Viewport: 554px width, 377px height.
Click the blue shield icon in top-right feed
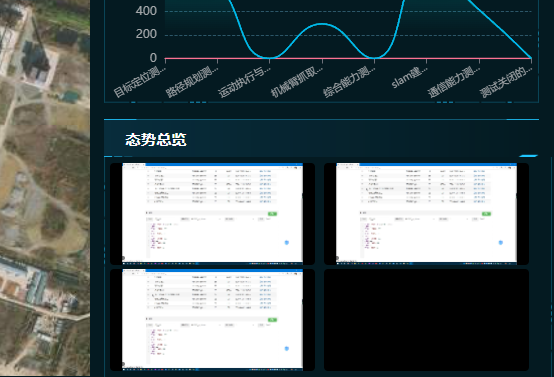pyautogui.click(x=501, y=242)
